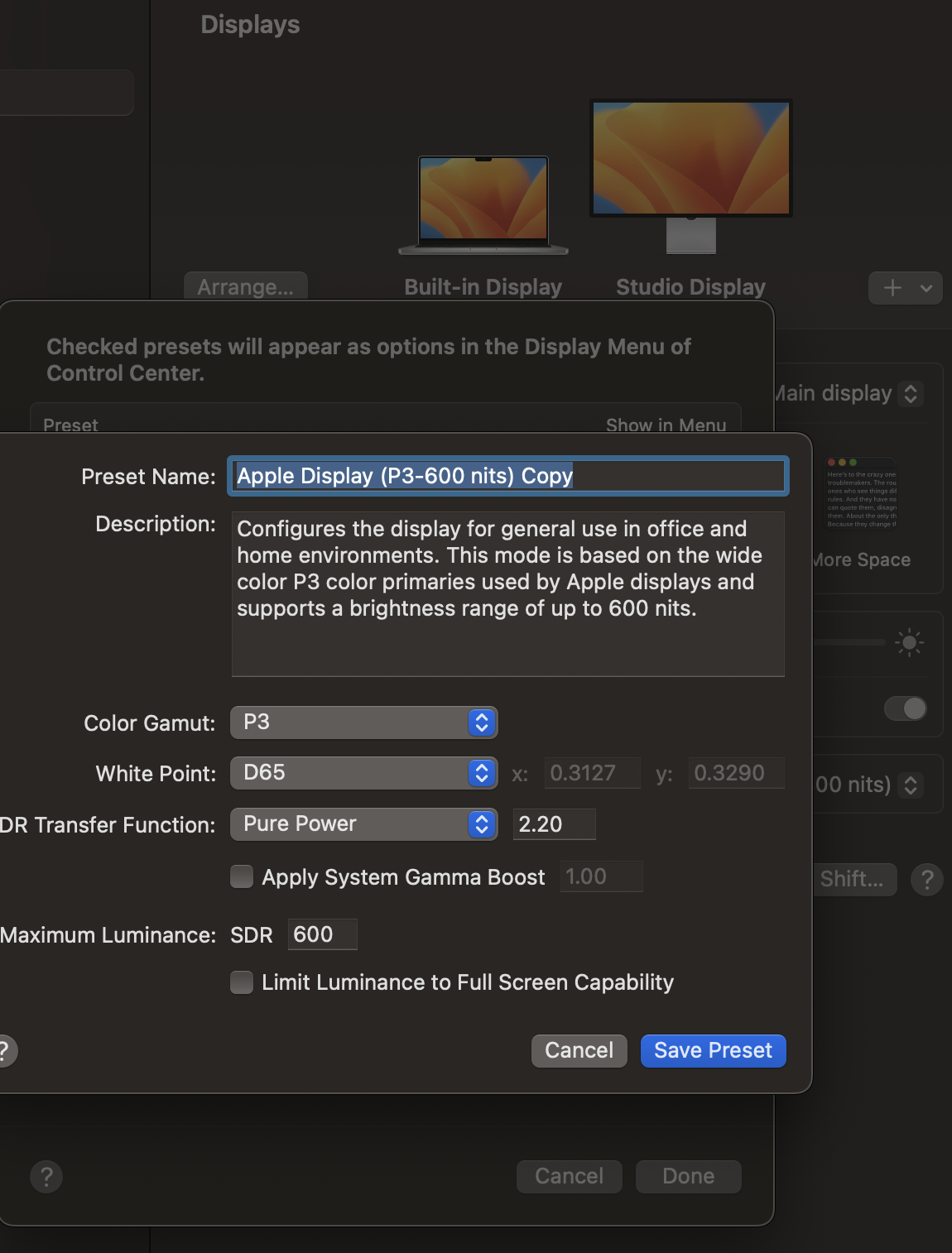Click the Night Shift... button

point(854,879)
